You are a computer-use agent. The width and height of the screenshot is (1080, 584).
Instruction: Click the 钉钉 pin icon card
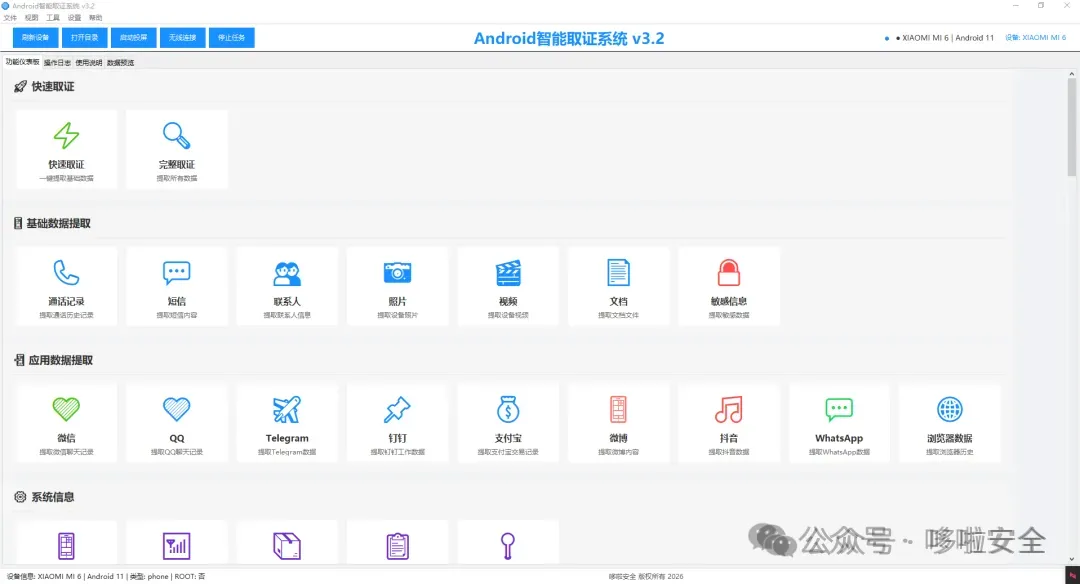pyautogui.click(x=397, y=423)
